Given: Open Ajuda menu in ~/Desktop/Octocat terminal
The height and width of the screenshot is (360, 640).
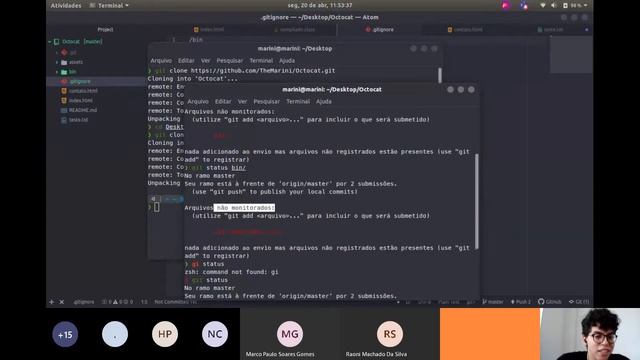Looking at the screenshot, I should pyautogui.click(x=324, y=101).
